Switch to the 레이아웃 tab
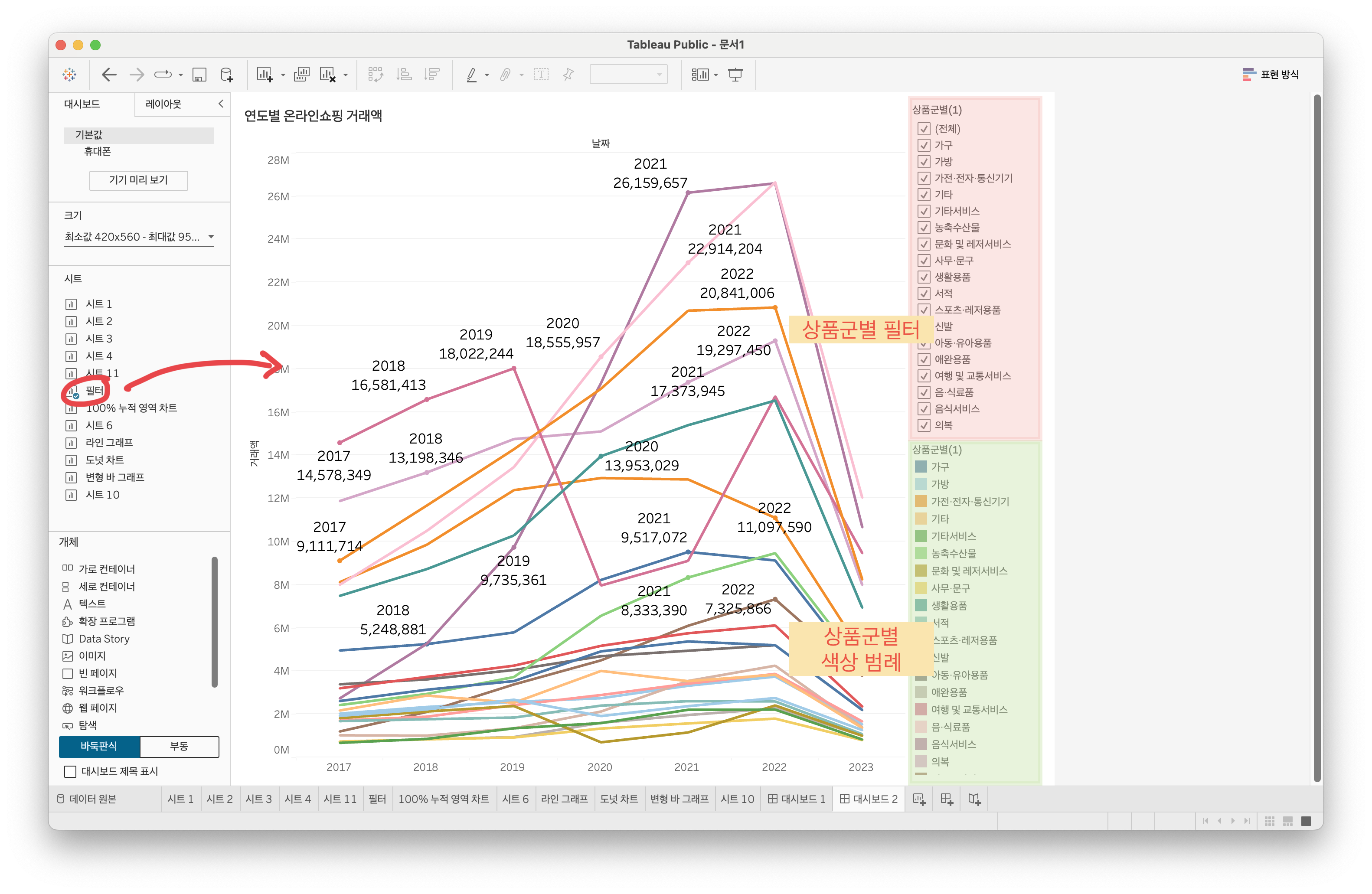The width and height of the screenshot is (1372, 894). [x=163, y=104]
